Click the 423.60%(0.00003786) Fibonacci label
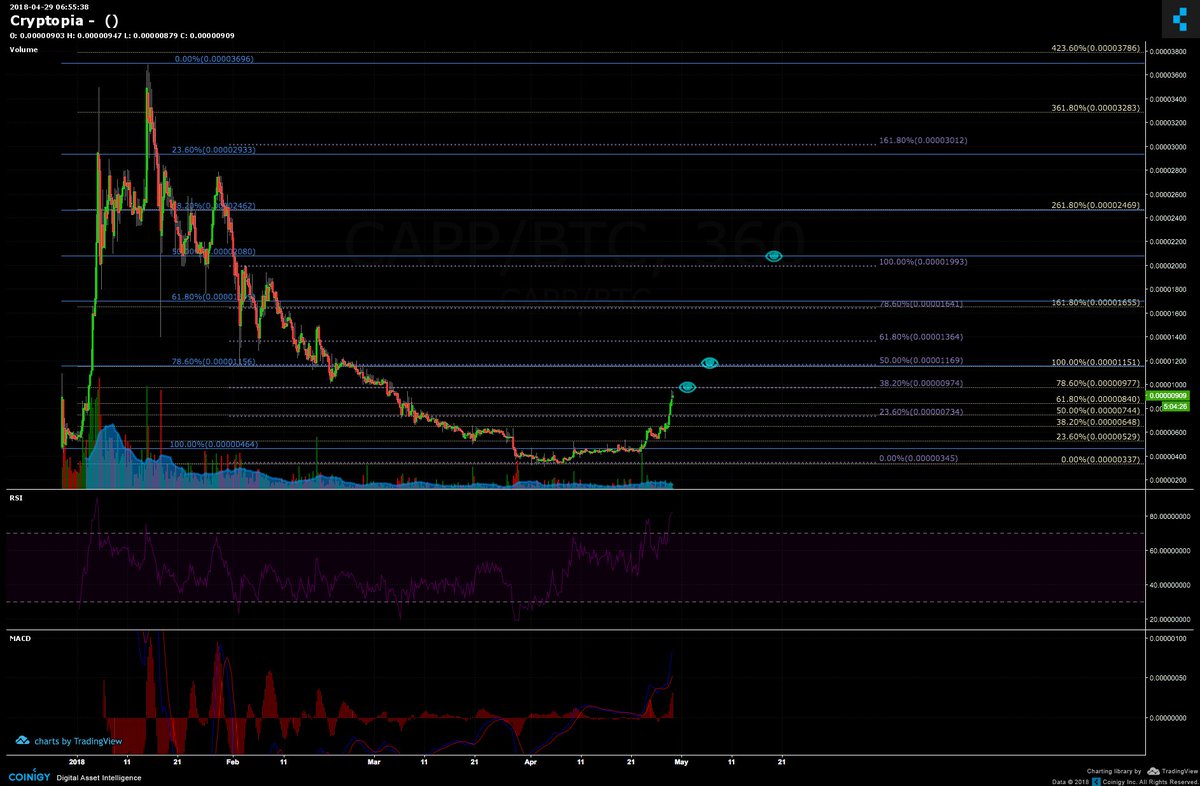This screenshot has width=1200, height=786. [x=1097, y=47]
